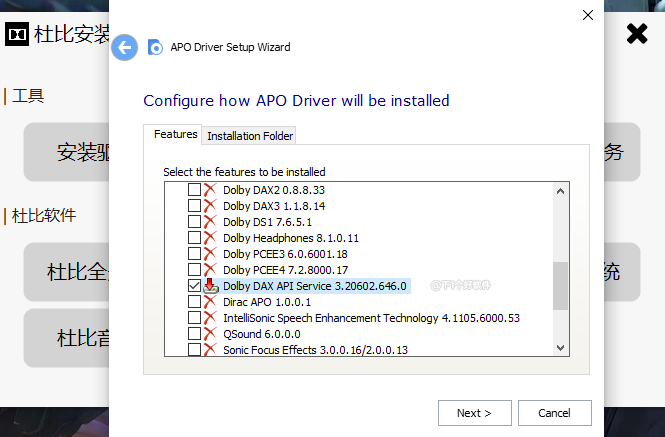Click the red X icon beside Dirac APO
This screenshot has height=437, width=665.
tap(210, 302)
